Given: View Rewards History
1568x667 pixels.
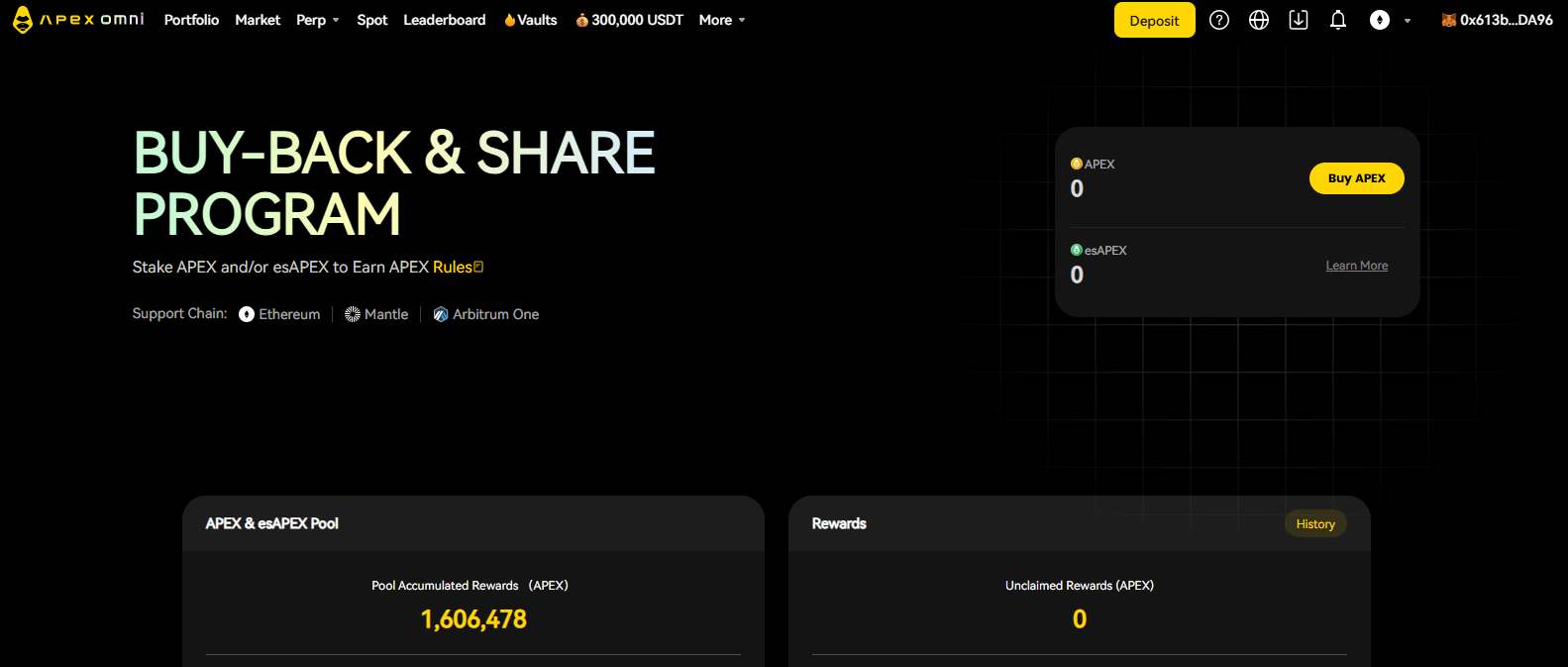Looking at the screenshot, I should pyautogui.click(x=1314, y=524).
